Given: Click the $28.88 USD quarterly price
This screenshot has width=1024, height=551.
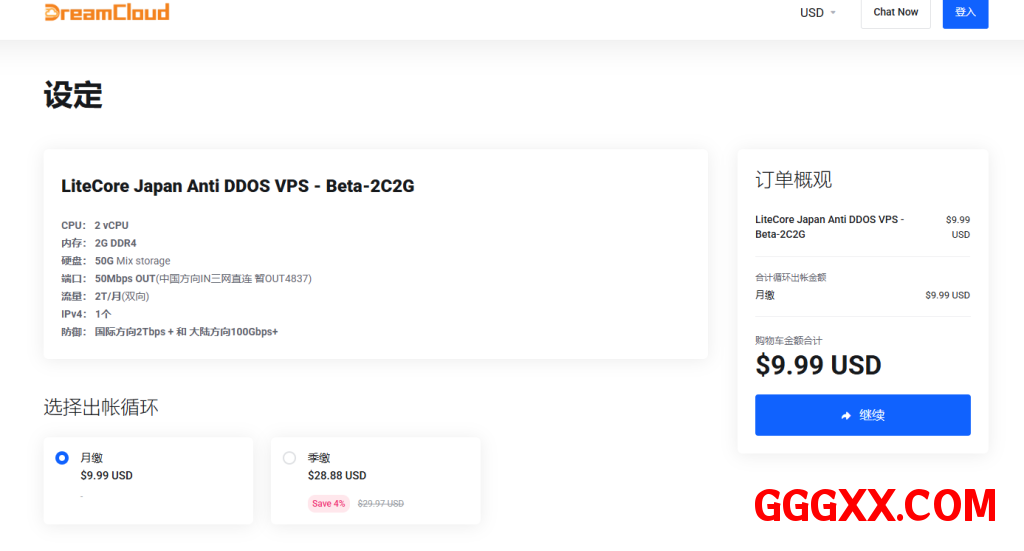Looking at the screenshot, I should pos(337,476).
